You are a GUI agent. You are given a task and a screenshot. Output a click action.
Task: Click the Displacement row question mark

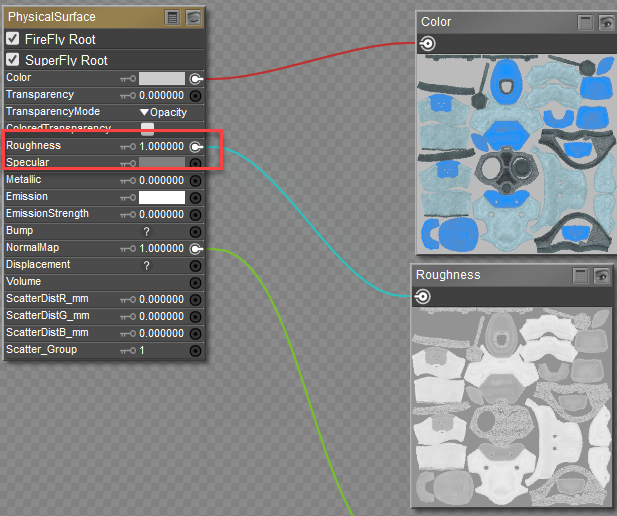click(x=146, y=265)
